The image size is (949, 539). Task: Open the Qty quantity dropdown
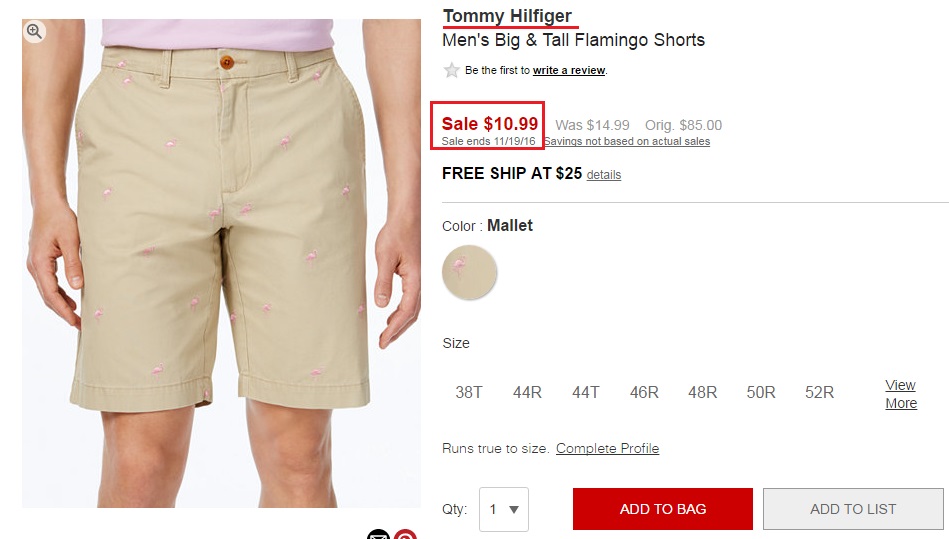point(504,509)
